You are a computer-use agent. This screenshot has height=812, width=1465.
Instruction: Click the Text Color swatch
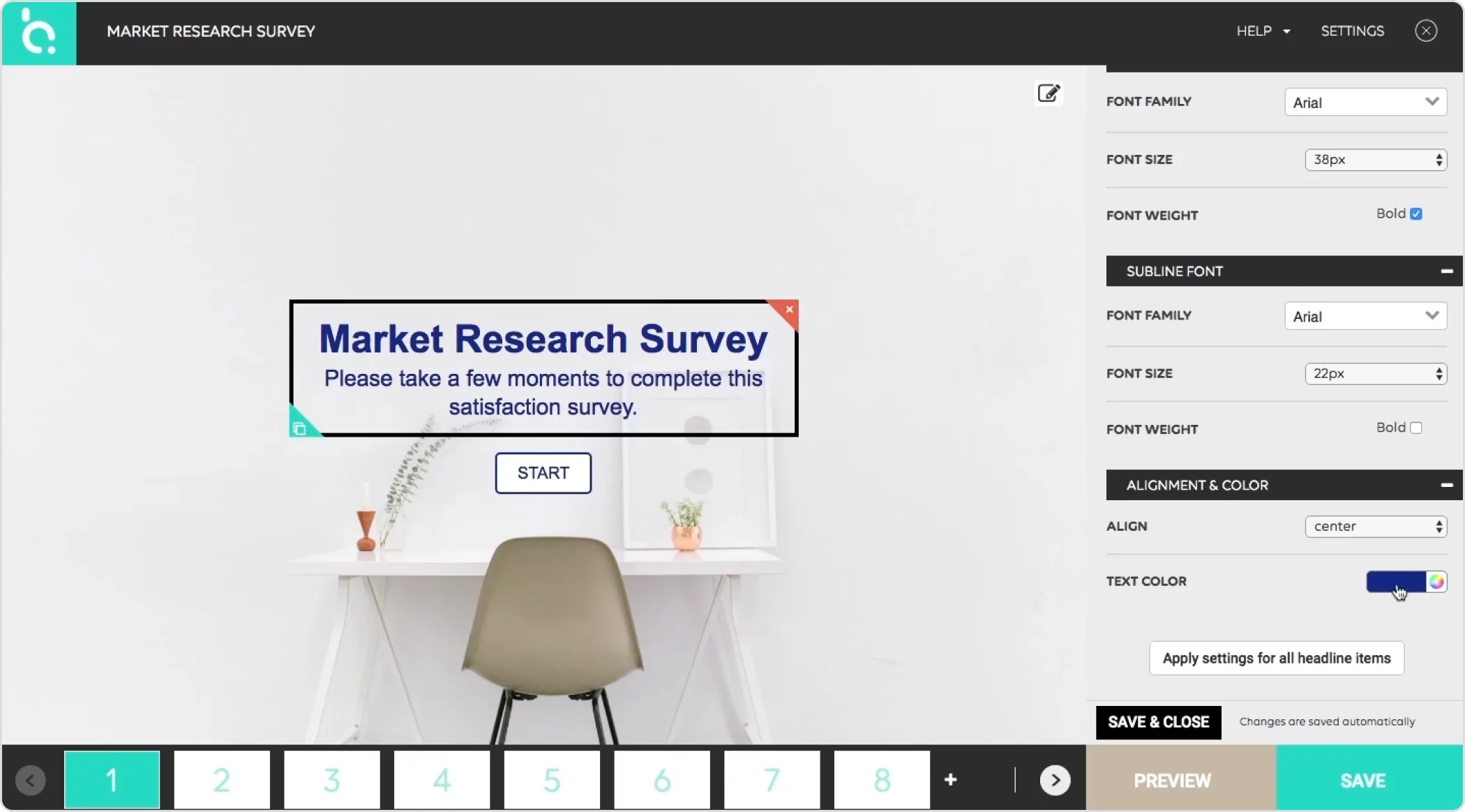(1396, 581)
